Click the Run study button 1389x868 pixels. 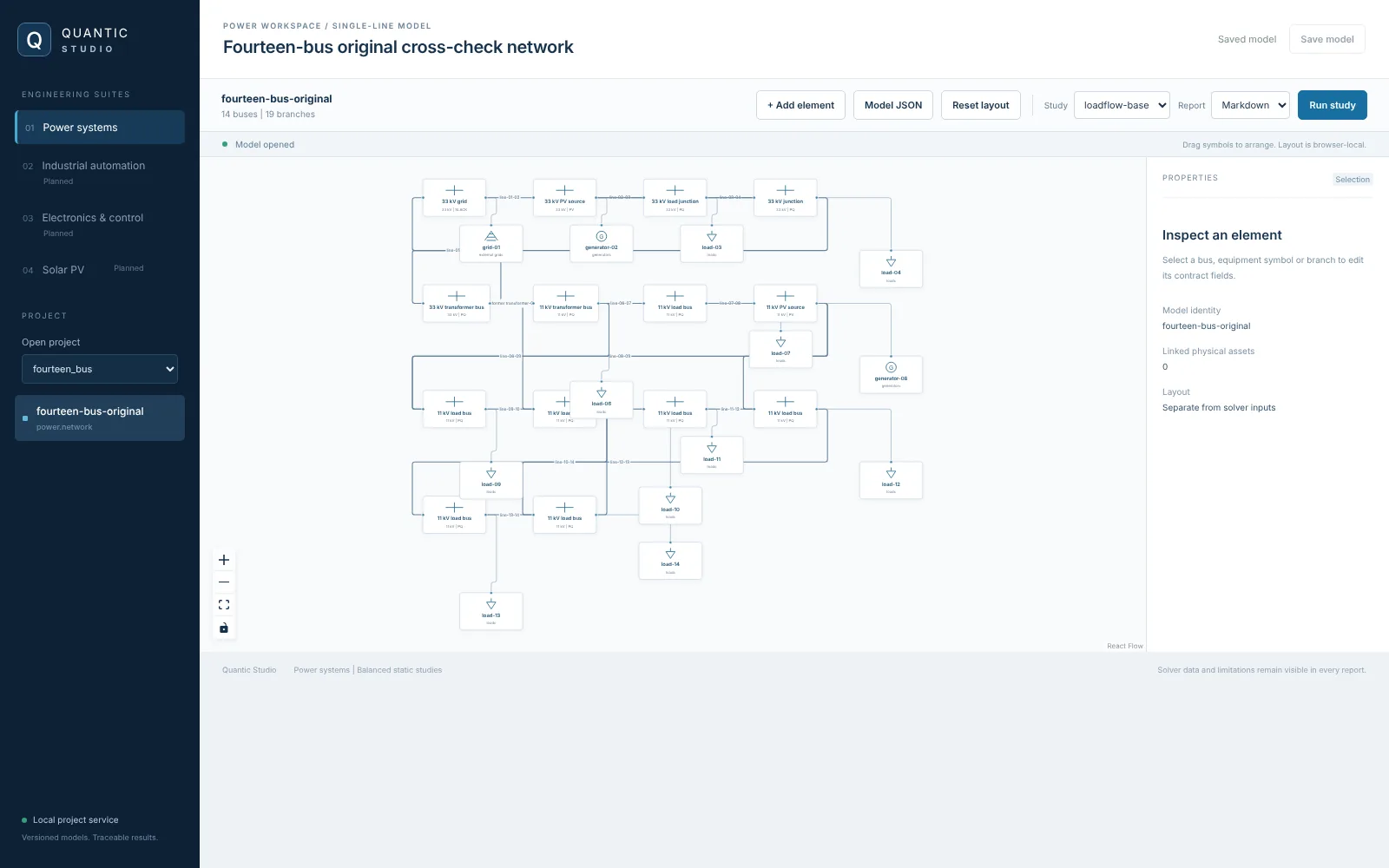pos(1333,105)
